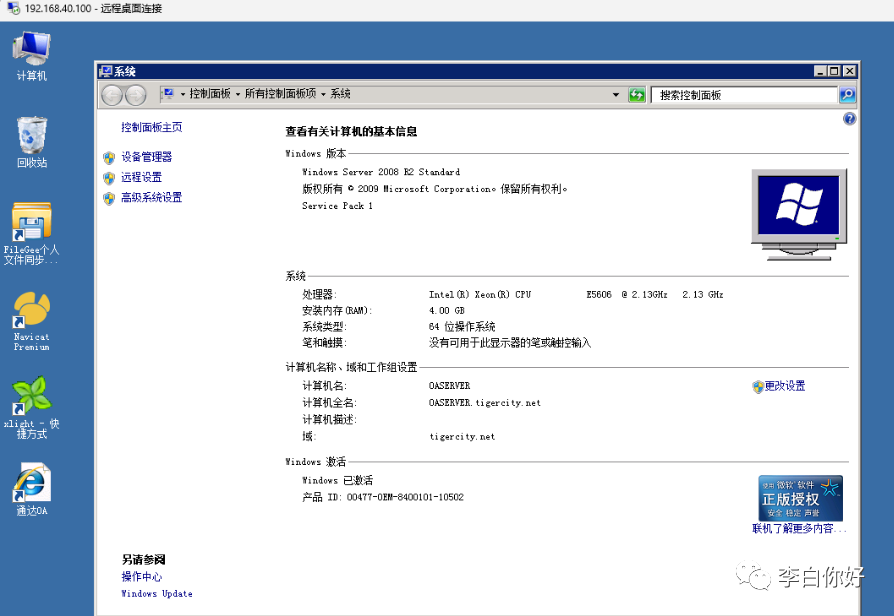894x616 pixels.
Task: Click the search magnifier icon
Action: (847, 95)
